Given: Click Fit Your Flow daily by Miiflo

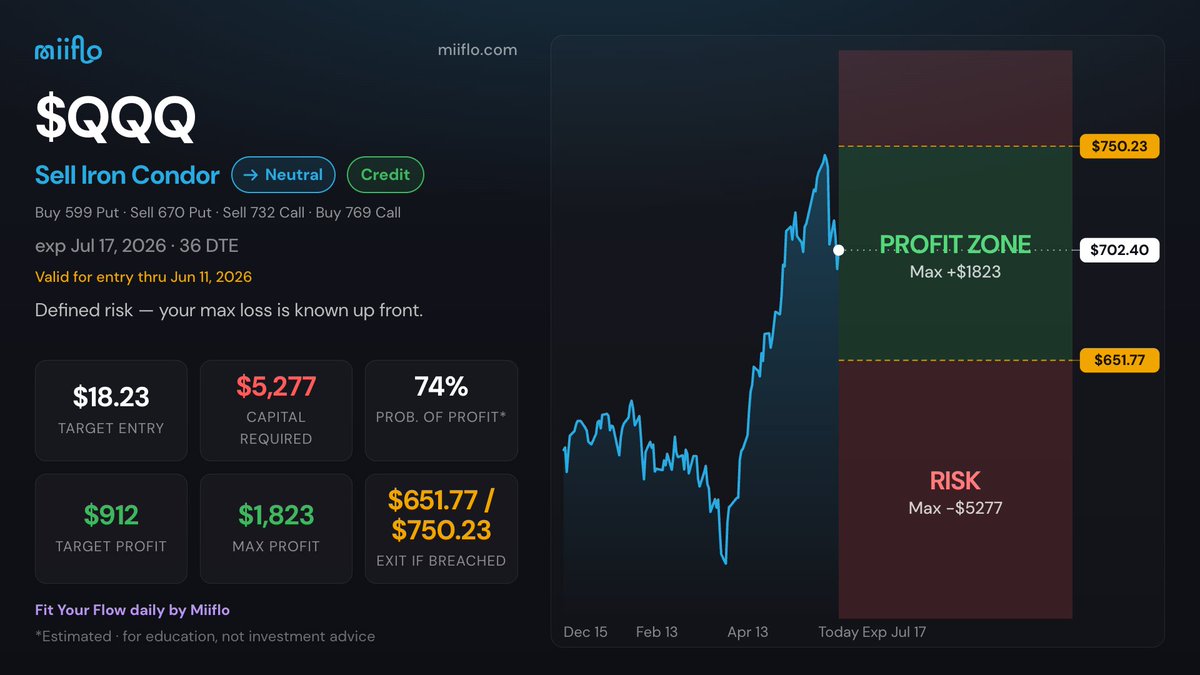Looking at the screenshot, I should point(133,609).
